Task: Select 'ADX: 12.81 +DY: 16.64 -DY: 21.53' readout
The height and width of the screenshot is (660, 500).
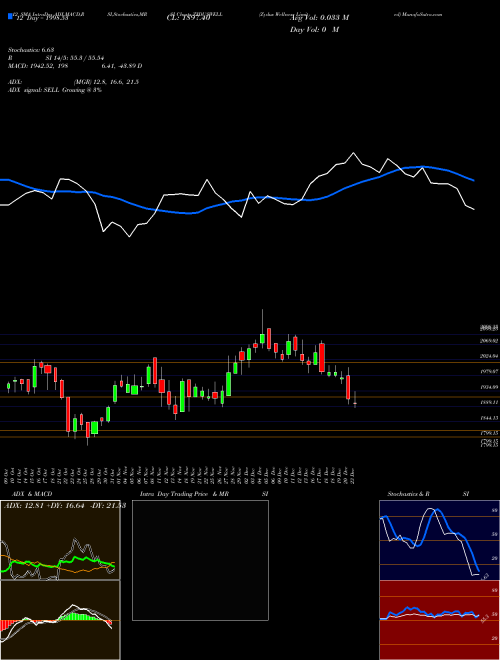Action: pyautogui.click(x=65, y=505)
